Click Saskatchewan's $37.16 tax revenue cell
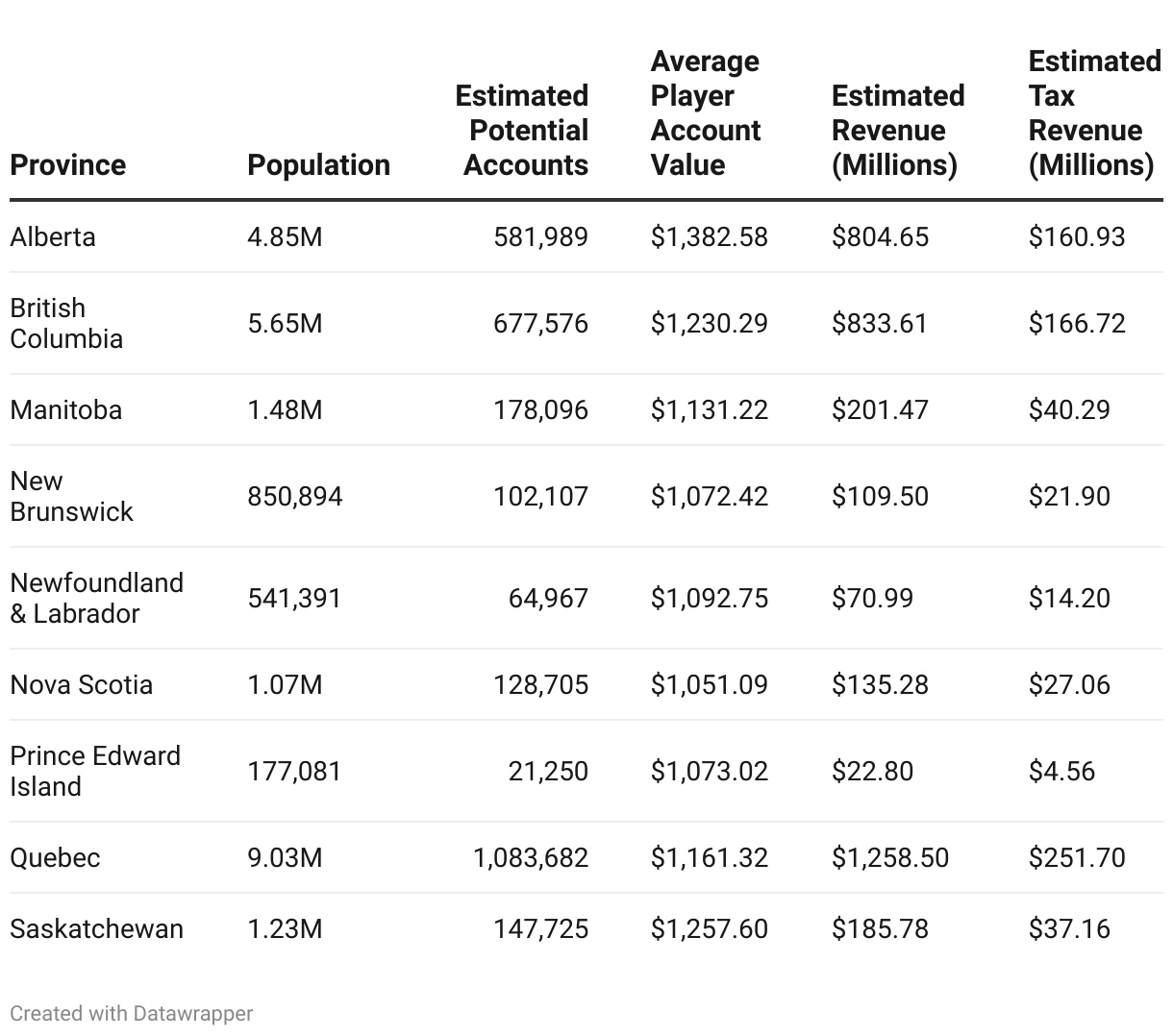The height and width of the screenshot is (1036, 1173). pyautogui.click(x=1068, y=928)
